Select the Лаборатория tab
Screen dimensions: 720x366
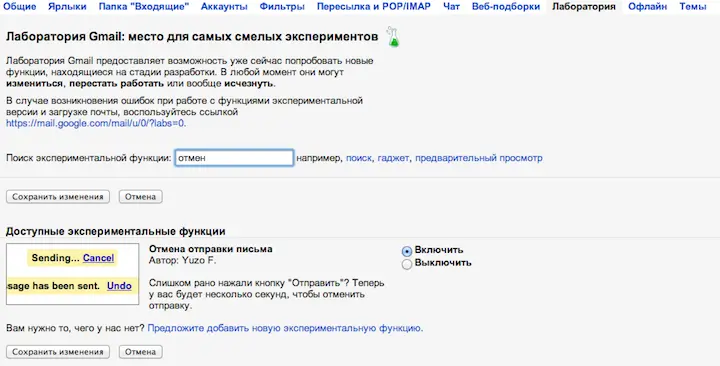coord(584,6)
